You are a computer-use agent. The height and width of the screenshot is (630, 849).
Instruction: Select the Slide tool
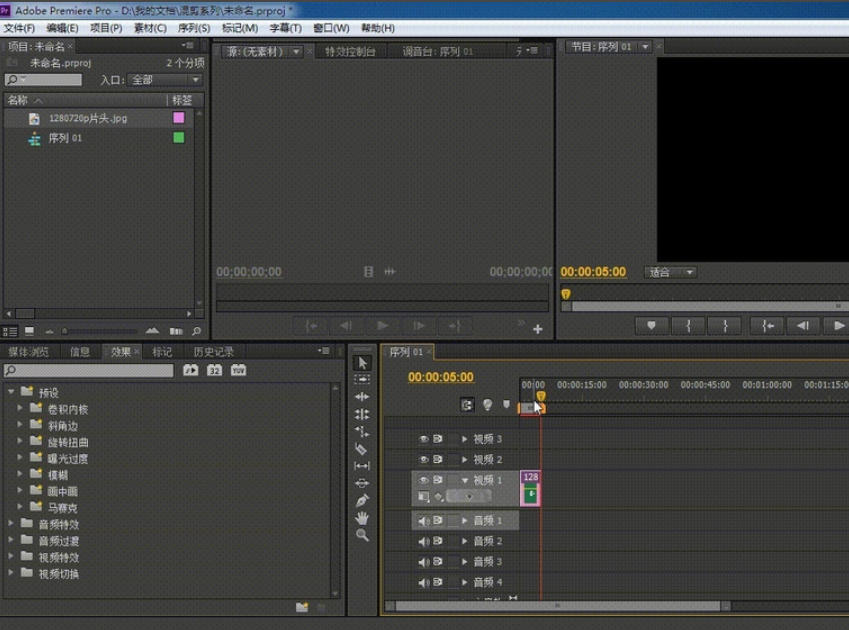(x=362, y=483)
